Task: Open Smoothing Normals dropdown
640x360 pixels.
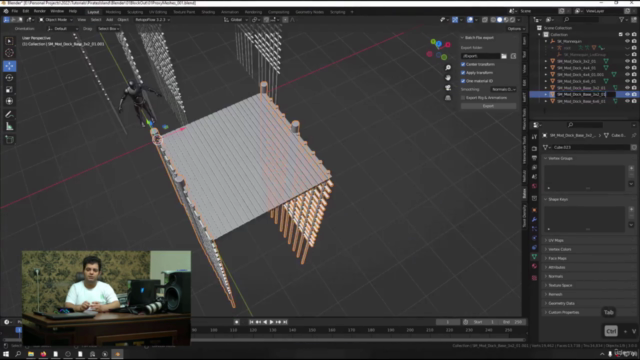Action: (504, 89)
